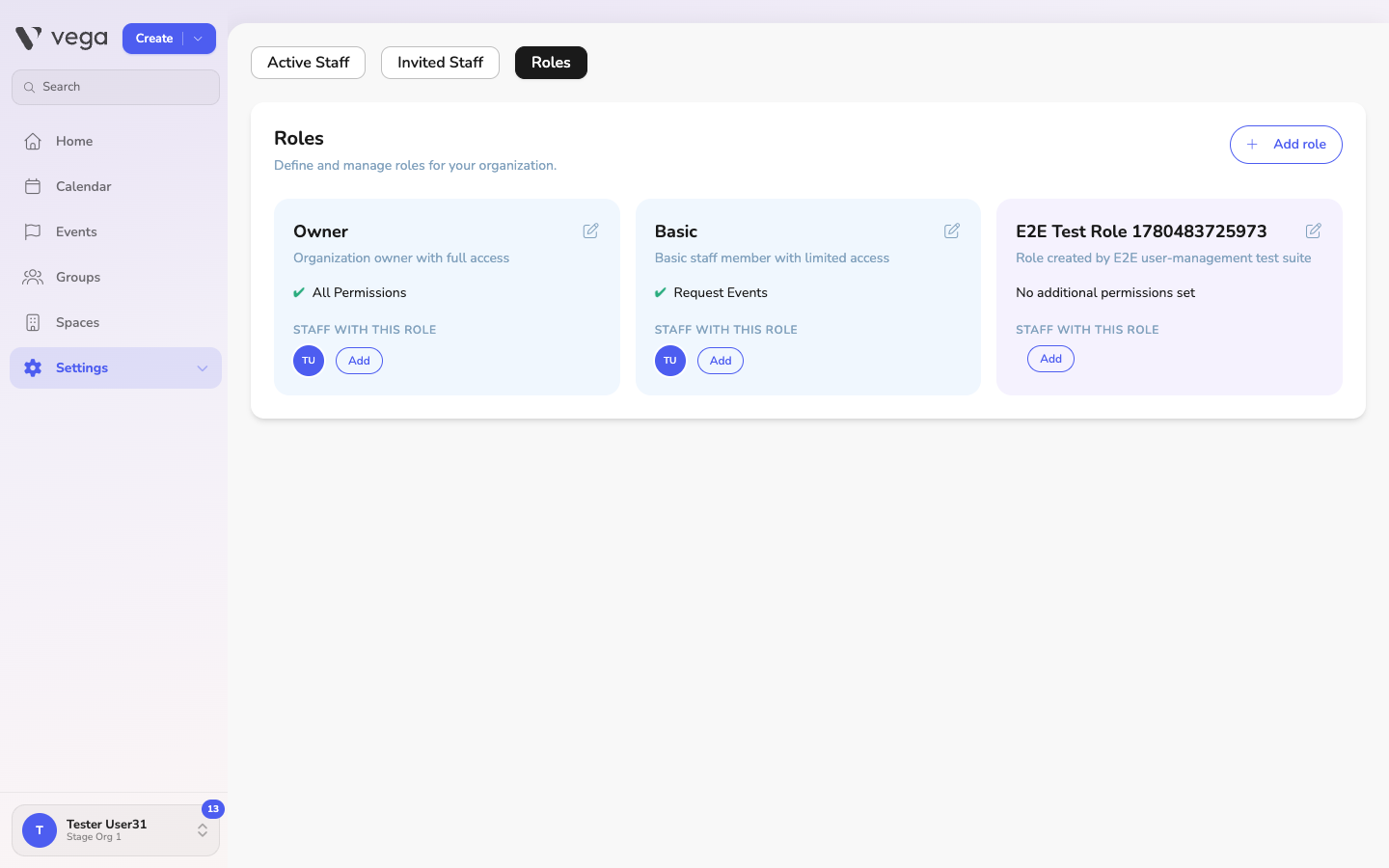Click 'Basic staff member with limited access' text
The image size is (1389, 868).
pyautogui.click(x=772, y=258)
